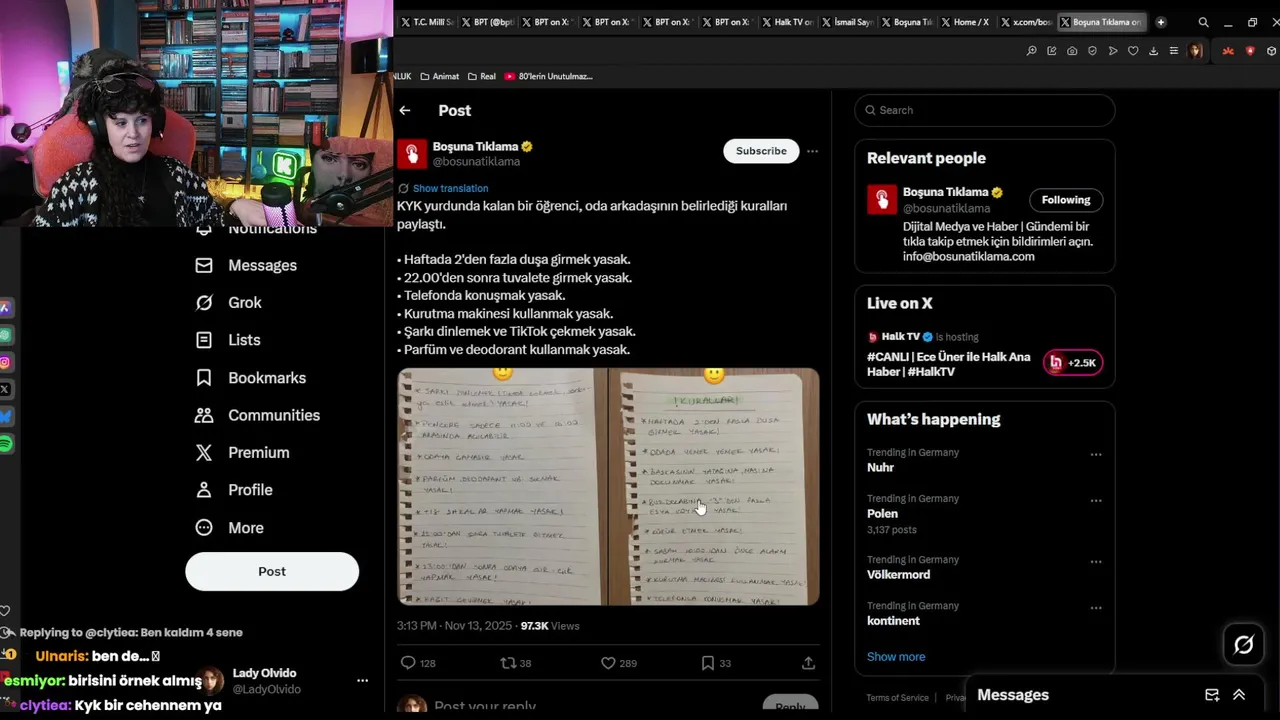Image resolution: width=1280 pixels, height=720 pixels.
Task: Click the reply icon with 128 replies
Action: [x=407, y=663]
